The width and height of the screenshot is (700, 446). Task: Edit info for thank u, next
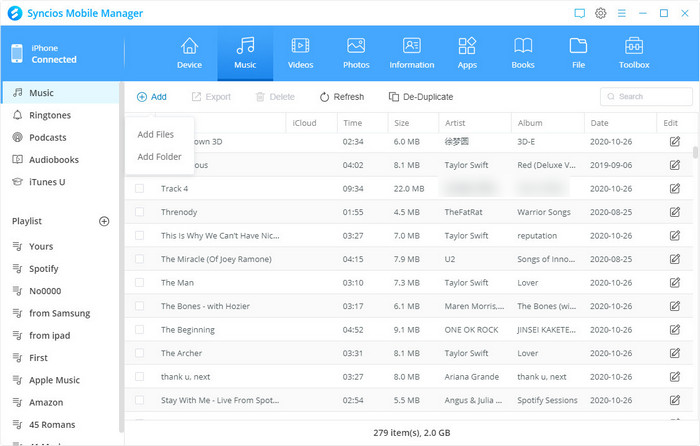(675, 376)
